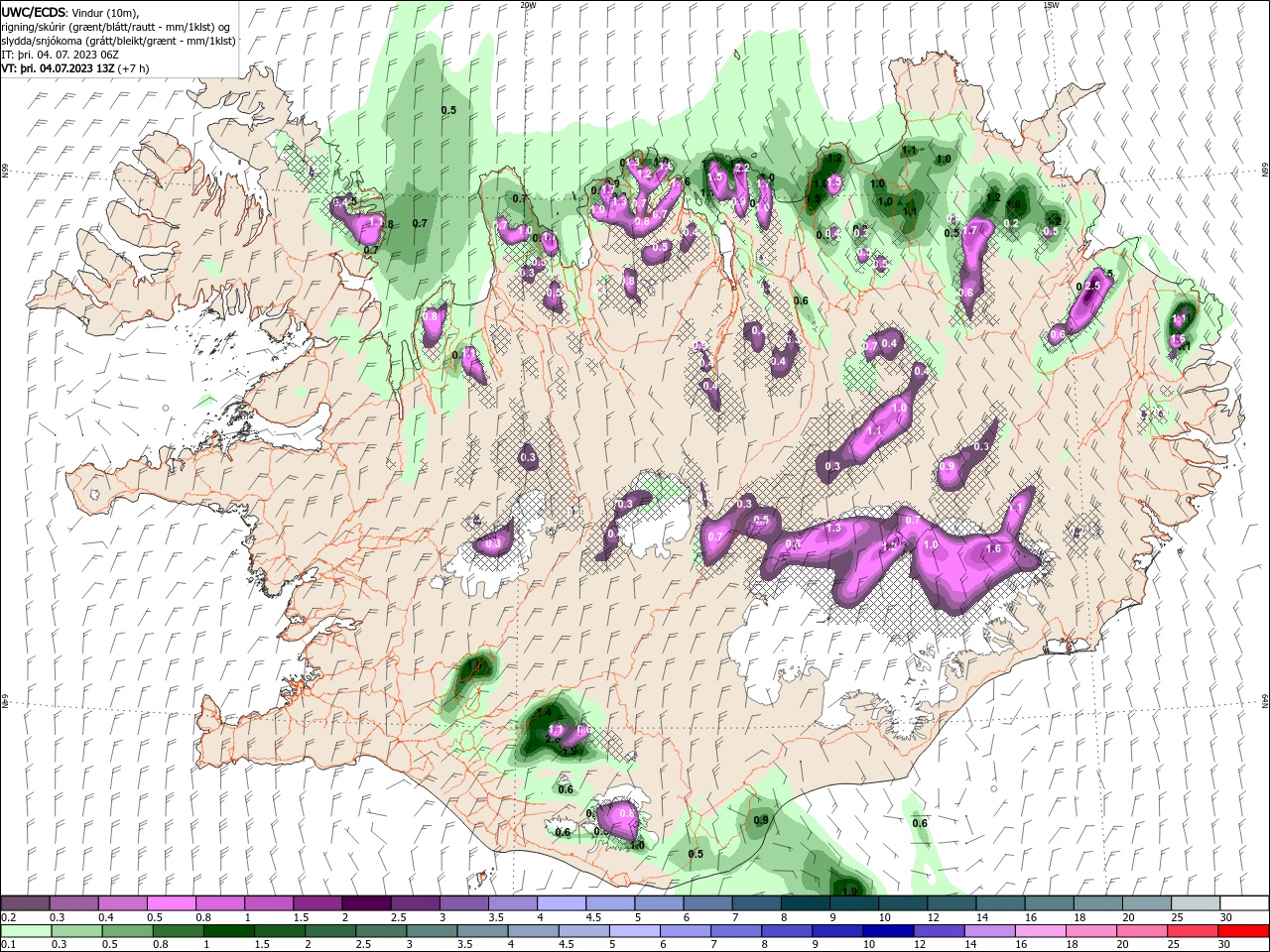Click the 15W longitude label at top edge
Viewport: 1270px width, 952px height.
(1051, 5)
